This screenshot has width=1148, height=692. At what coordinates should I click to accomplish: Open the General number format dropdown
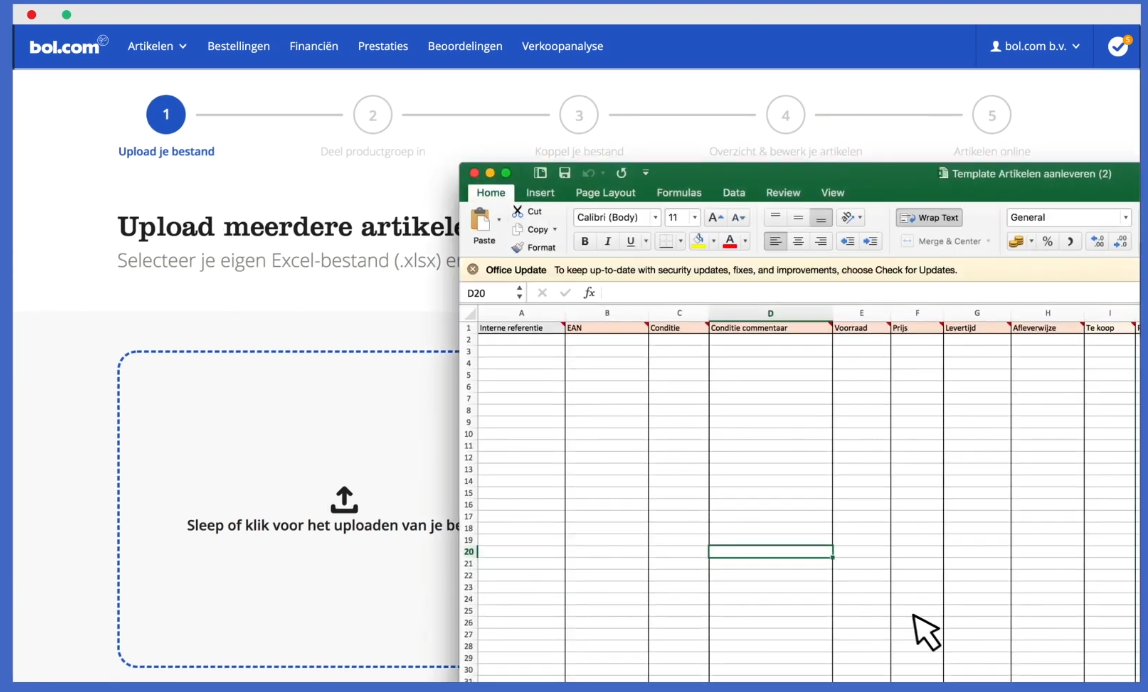click(x=1125, y=217)
